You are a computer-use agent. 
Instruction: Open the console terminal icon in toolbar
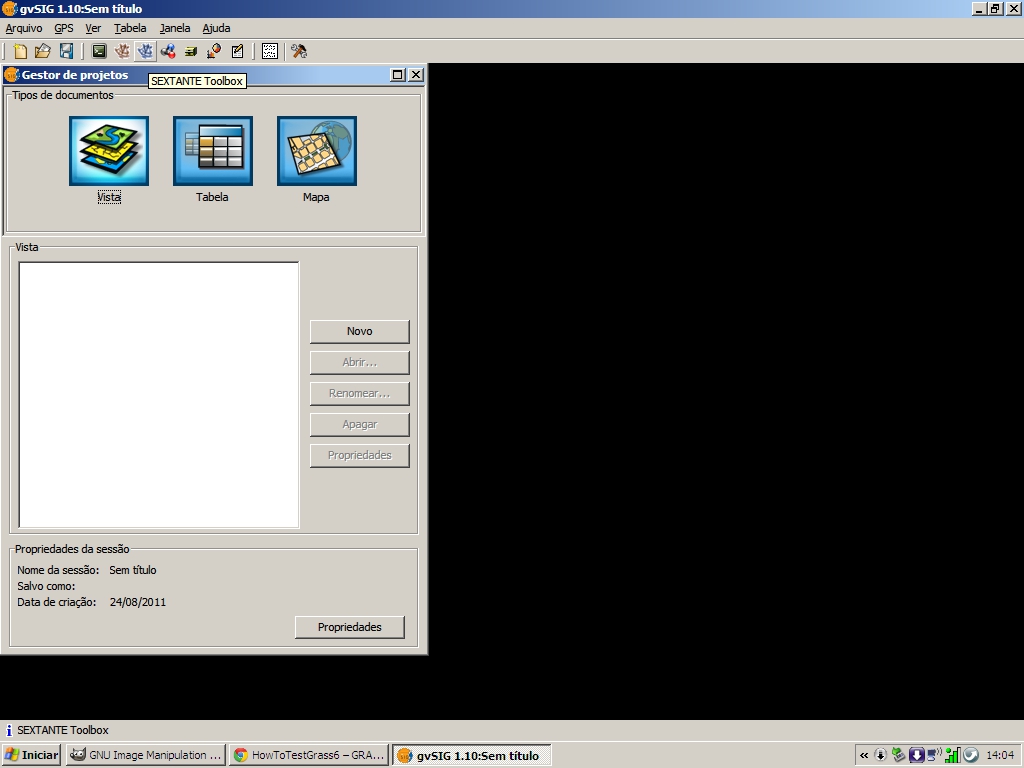point(99,51)
